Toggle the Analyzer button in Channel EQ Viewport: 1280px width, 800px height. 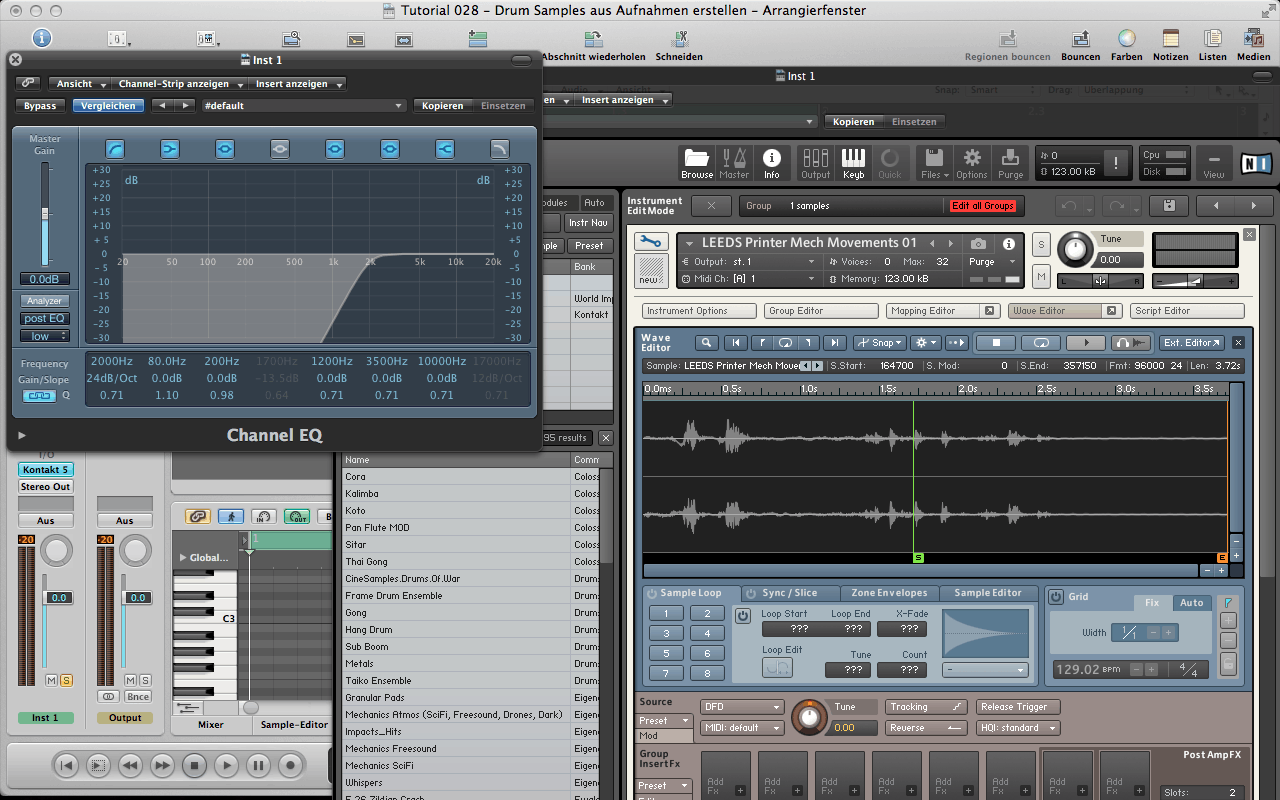click(x=45, y=301)
